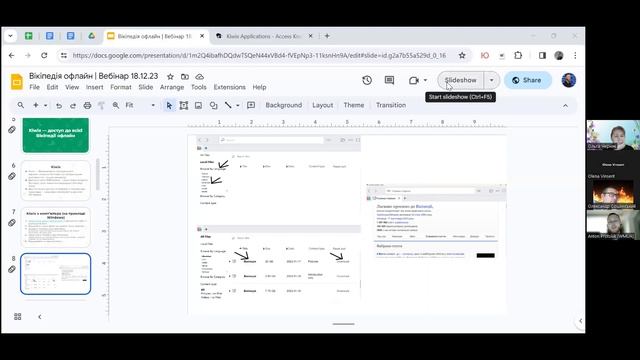Viewport: 640px width, 360px height.
Task: Click the Google account avatar in Slides
Action: pyautogui.click(x=569, y=80)
